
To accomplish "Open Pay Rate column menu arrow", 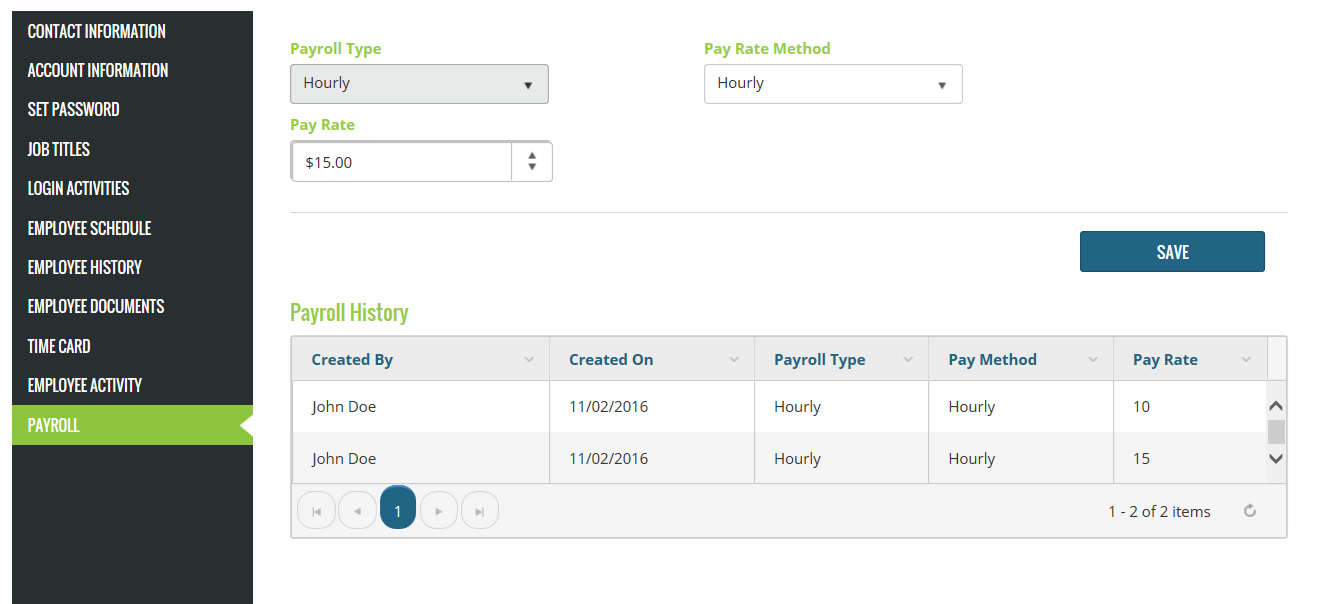I will pos(1246,360).
